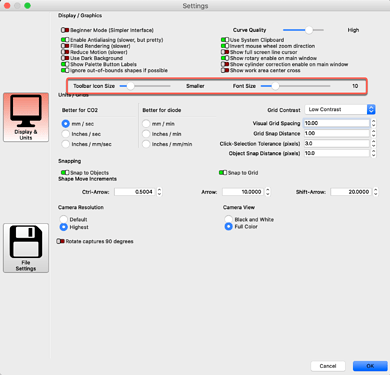Step the Shift-Arrow increment value
Viewport: 390px width, 375px height.
pos(376,192)
